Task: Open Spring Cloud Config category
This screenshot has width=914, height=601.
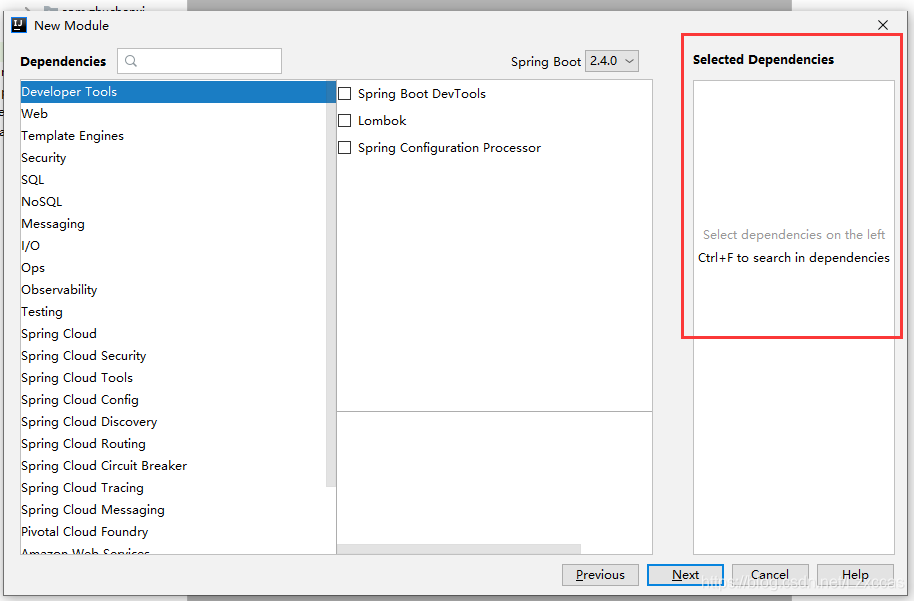Action: click(178, 400)
